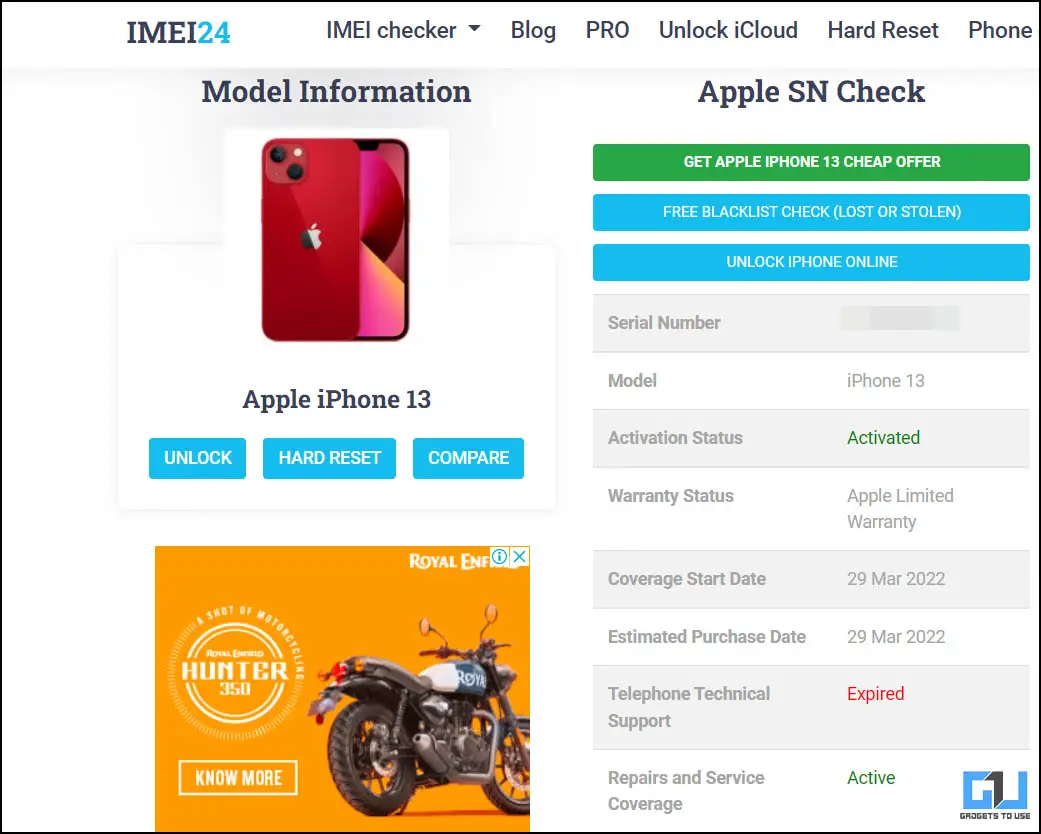Click Get Apple iPhone 13 Cheap Offer
Screen dimensions: 1041x834
pos(811,162)
